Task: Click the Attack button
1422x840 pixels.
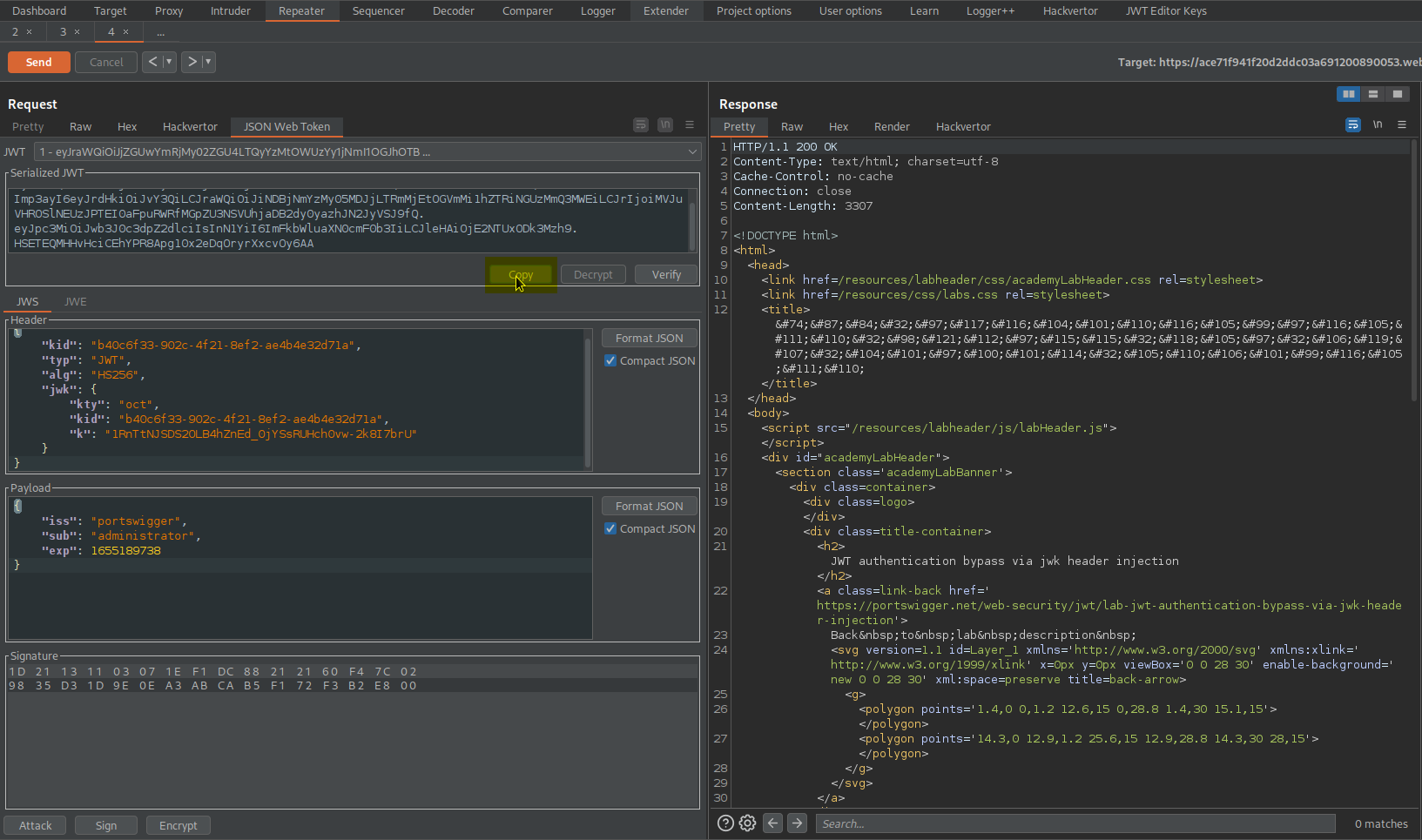Action: pos(36,825)
